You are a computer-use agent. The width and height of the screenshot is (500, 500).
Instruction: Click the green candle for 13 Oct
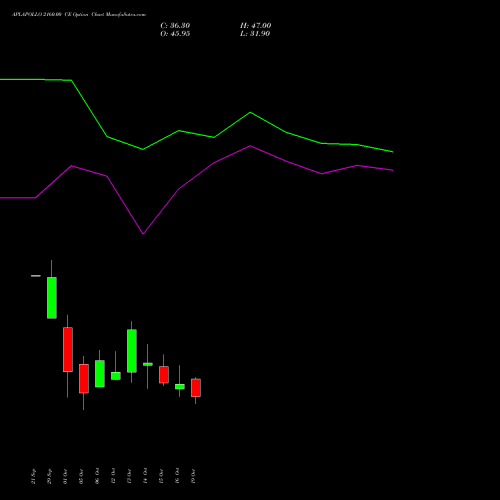click(x=132, y=351)
